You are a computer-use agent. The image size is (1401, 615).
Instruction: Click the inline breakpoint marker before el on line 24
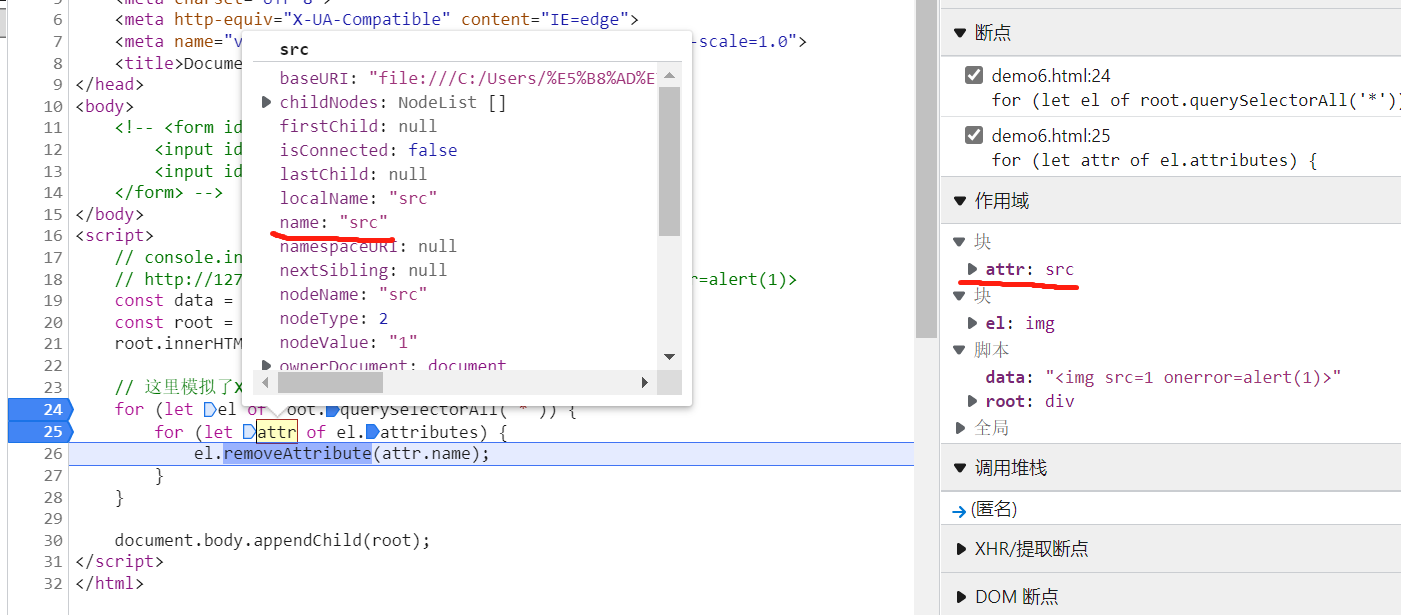pos(209,410)
